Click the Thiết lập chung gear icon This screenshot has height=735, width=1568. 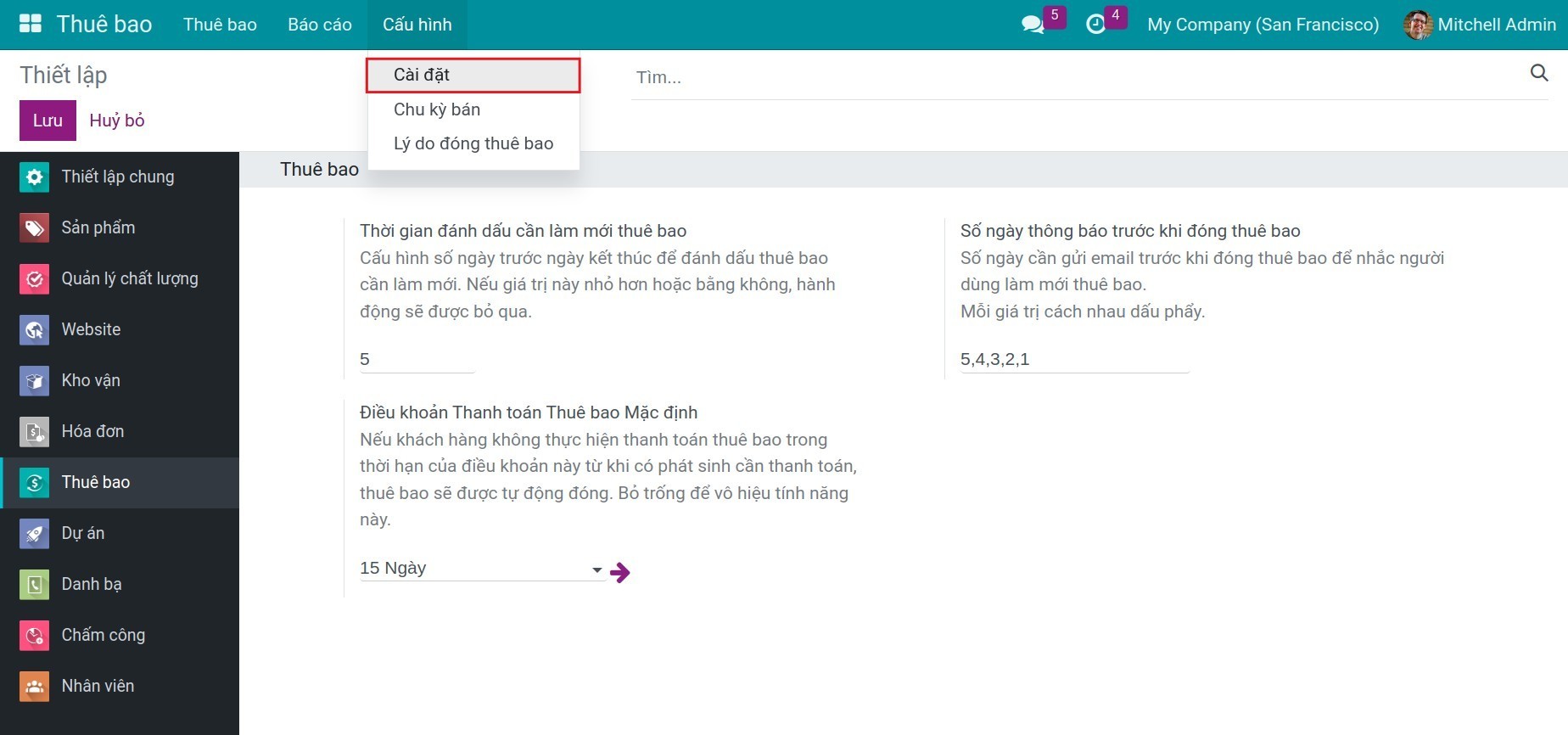tap(34, 177)
